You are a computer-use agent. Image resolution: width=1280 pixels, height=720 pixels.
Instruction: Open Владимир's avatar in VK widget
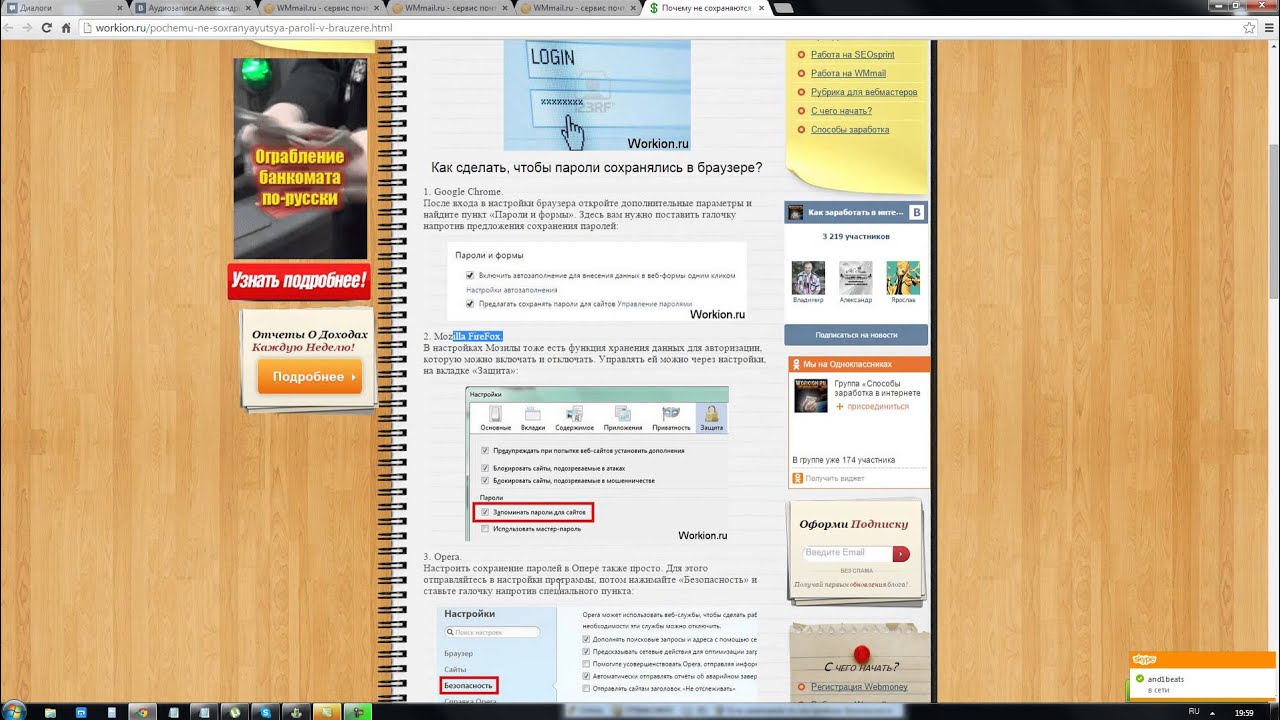(808, 278)
